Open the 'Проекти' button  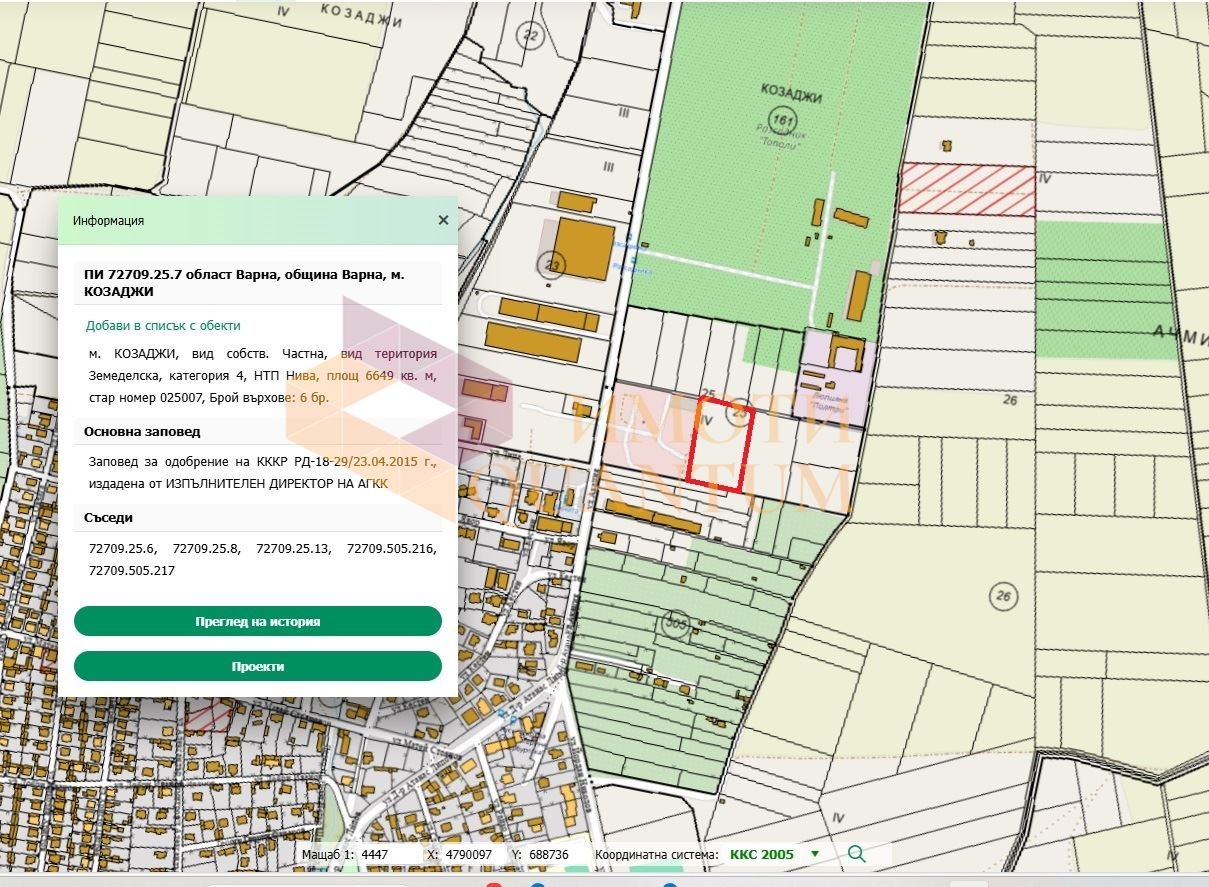257,666
